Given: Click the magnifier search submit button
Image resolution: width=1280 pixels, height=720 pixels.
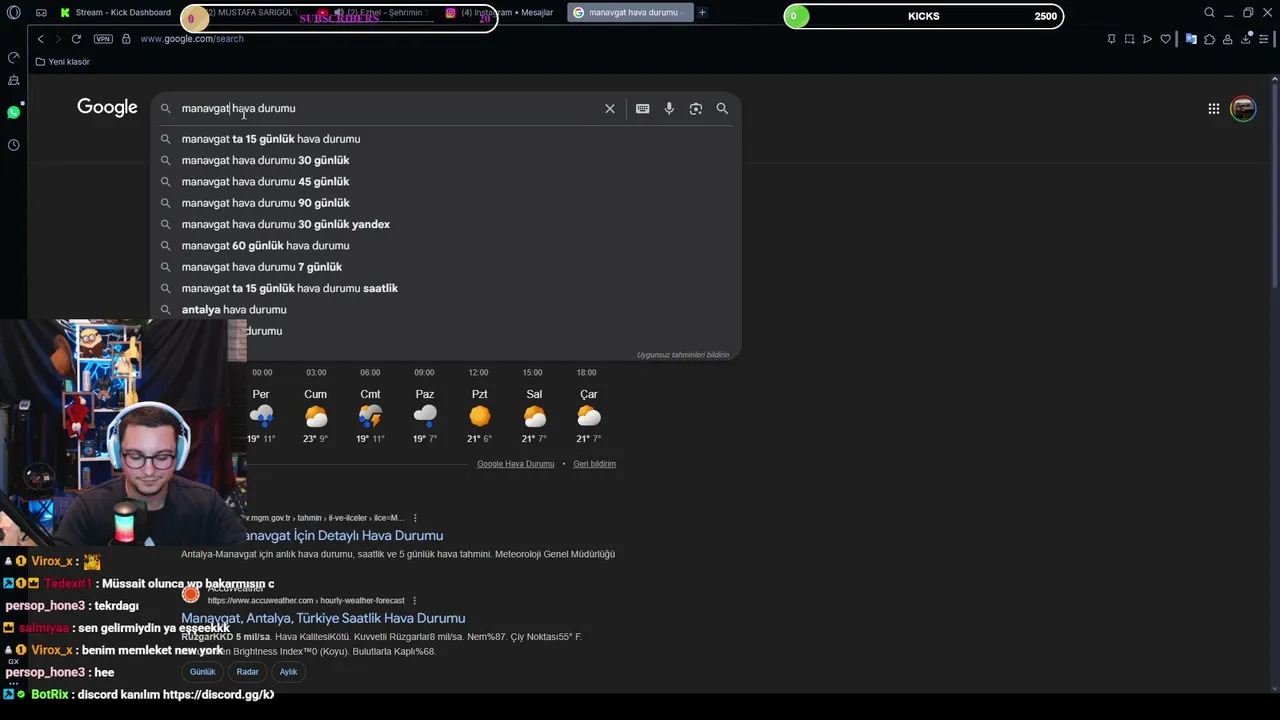Looking at the screenshot, I should point(722,108).
